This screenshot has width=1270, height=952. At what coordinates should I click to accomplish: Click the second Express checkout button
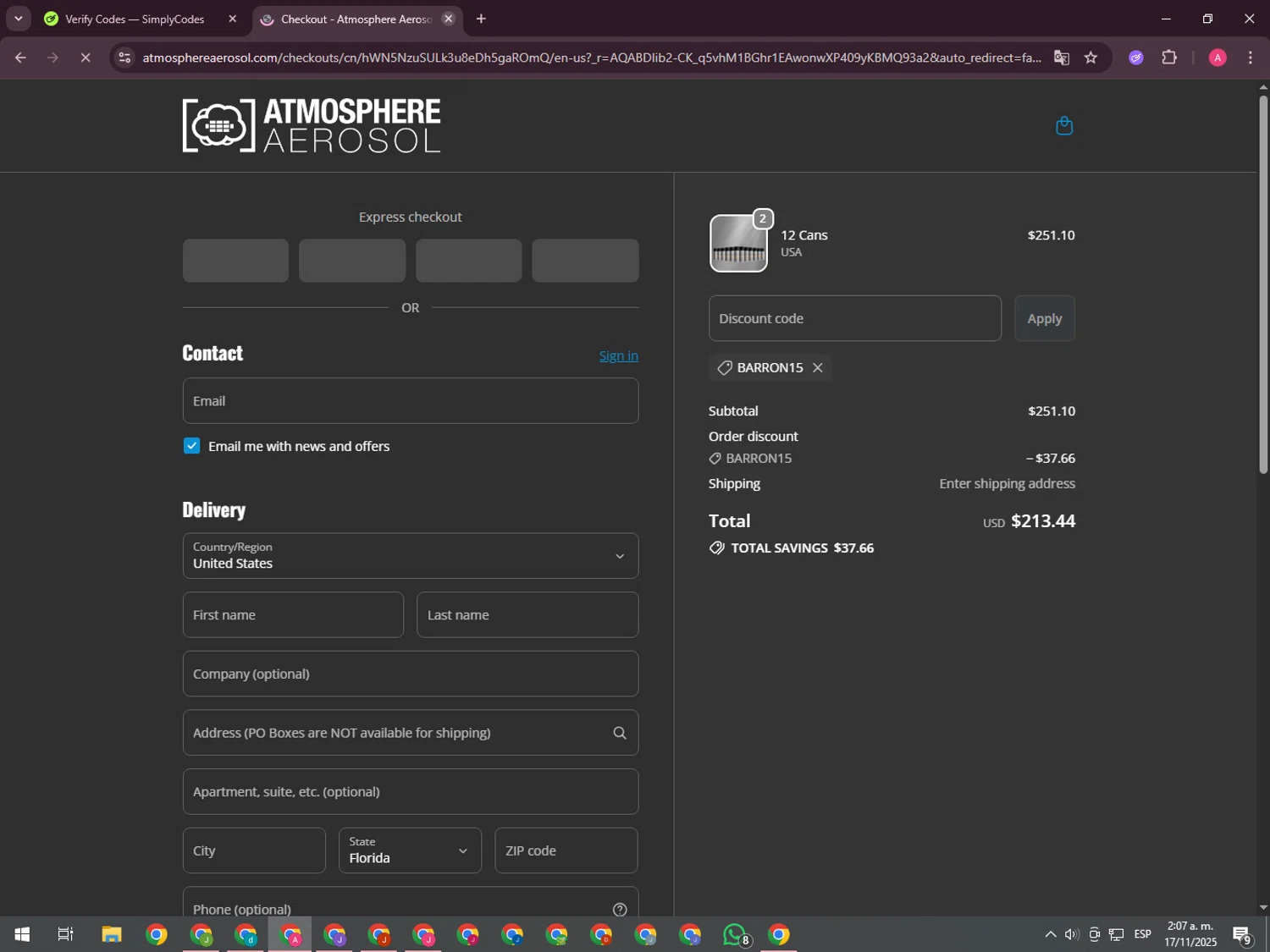352,261
